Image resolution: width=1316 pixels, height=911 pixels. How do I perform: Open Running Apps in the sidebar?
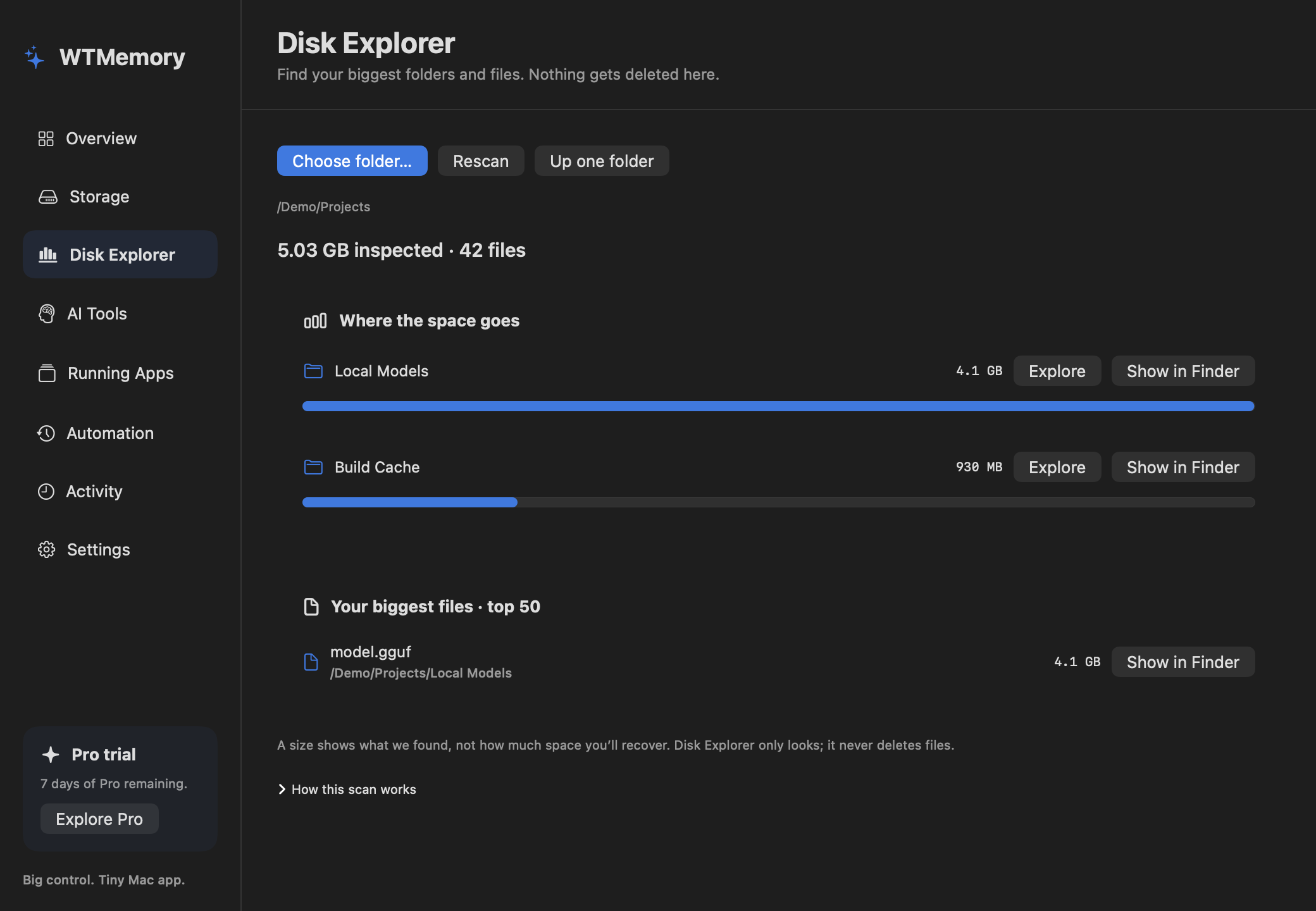pyautogui.click(x=120, y=373)
